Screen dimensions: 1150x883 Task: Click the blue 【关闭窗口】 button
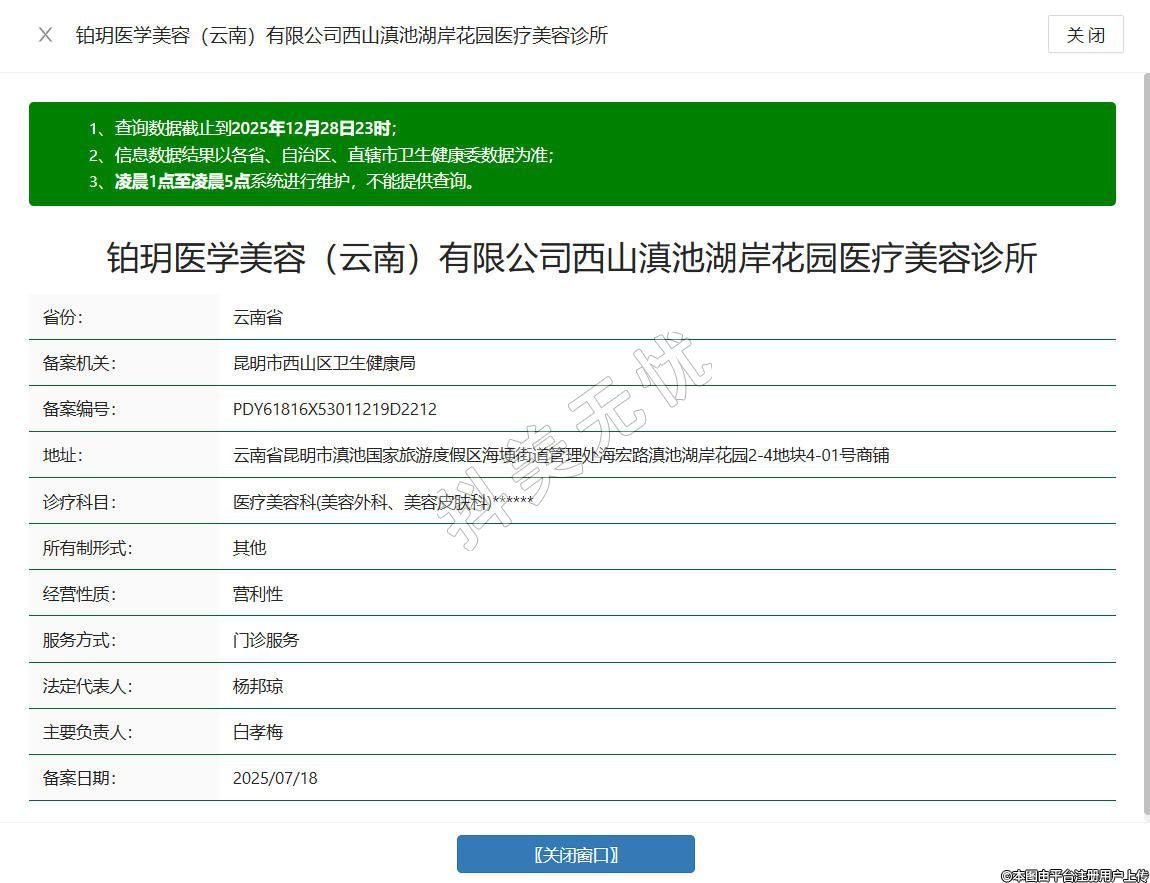pos(575,854)
